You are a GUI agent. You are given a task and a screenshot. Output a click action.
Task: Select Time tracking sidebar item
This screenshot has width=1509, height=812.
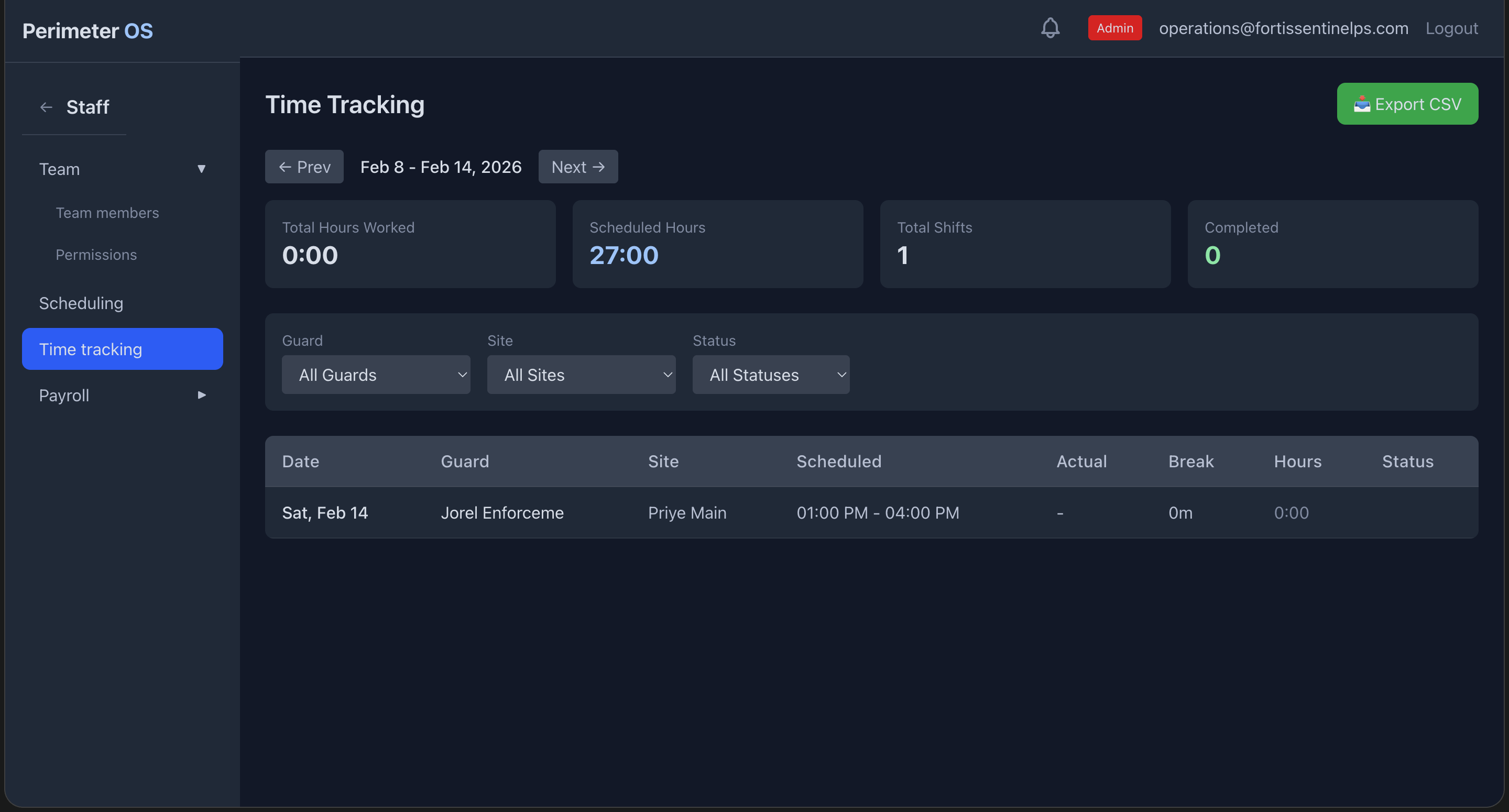coord(122,349)
